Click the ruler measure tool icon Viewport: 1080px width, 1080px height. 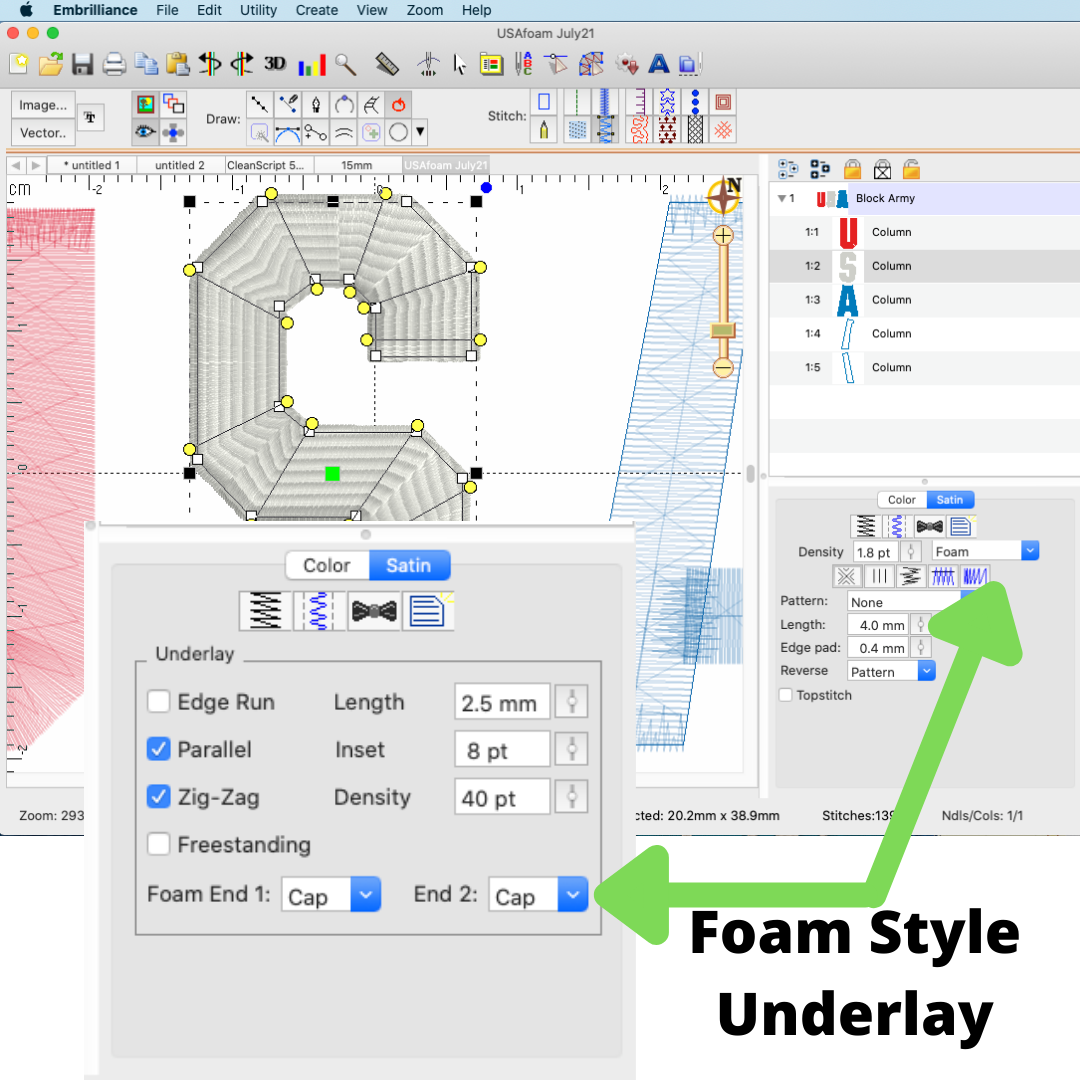pyautogui.click(x=387, y=65)
